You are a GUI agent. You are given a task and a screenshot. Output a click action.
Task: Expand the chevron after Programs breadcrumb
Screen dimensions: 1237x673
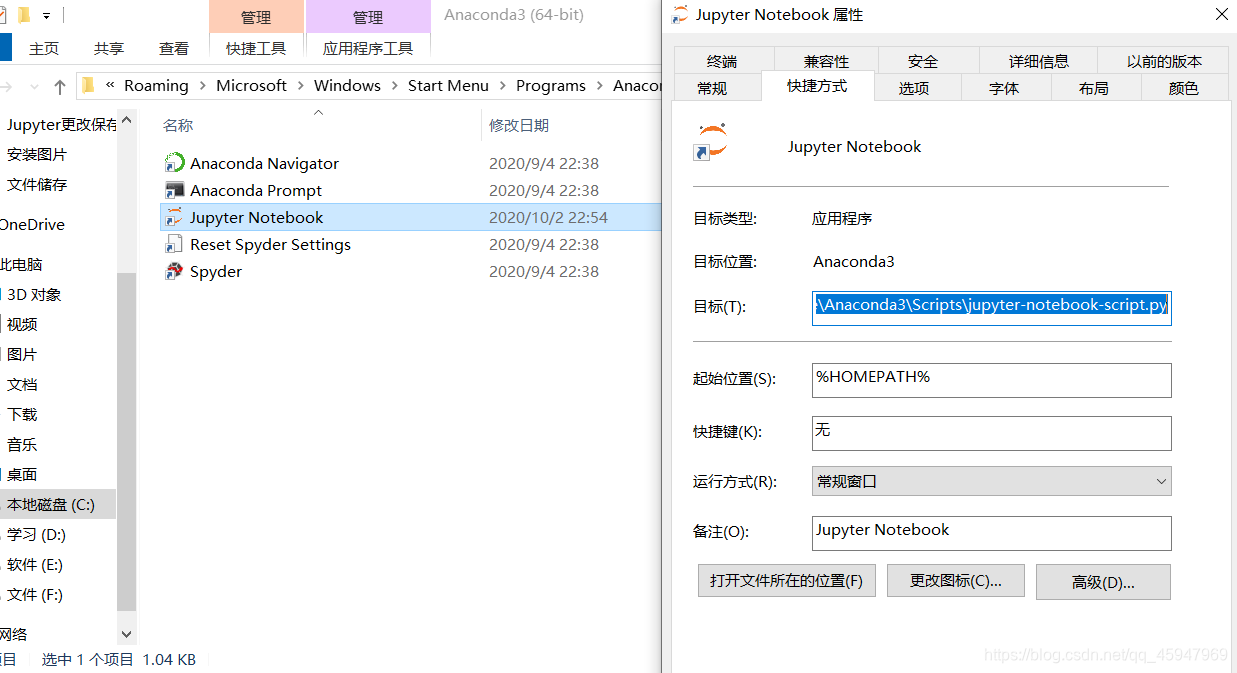[599, 86]
